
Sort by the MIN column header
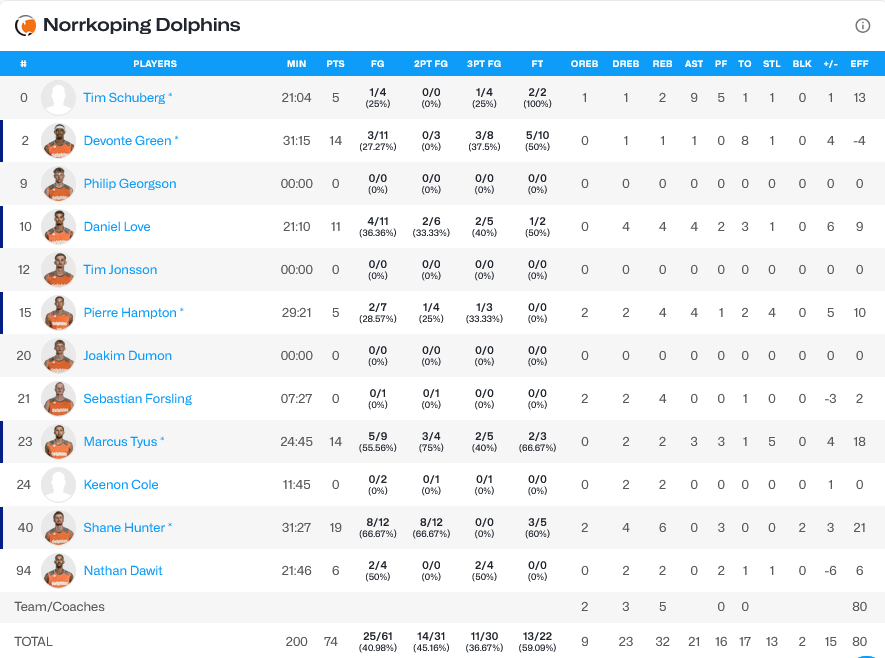tap(296, 64)
